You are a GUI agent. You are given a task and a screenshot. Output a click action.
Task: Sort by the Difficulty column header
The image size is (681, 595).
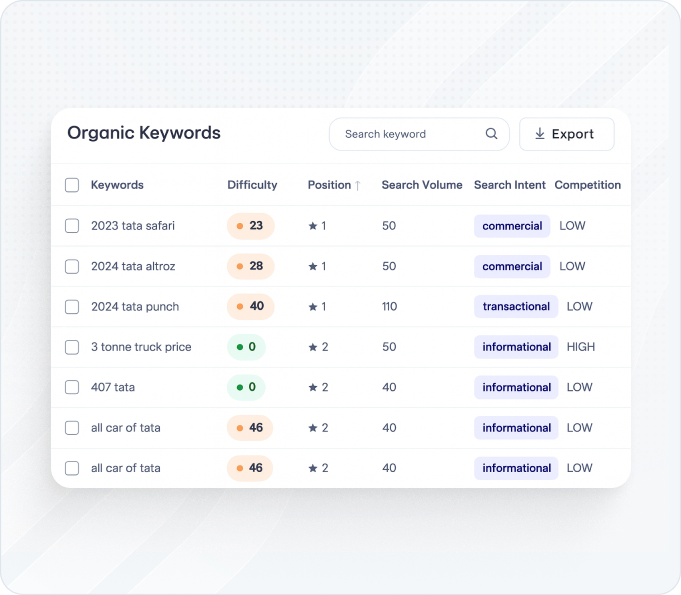pos(252,185)
